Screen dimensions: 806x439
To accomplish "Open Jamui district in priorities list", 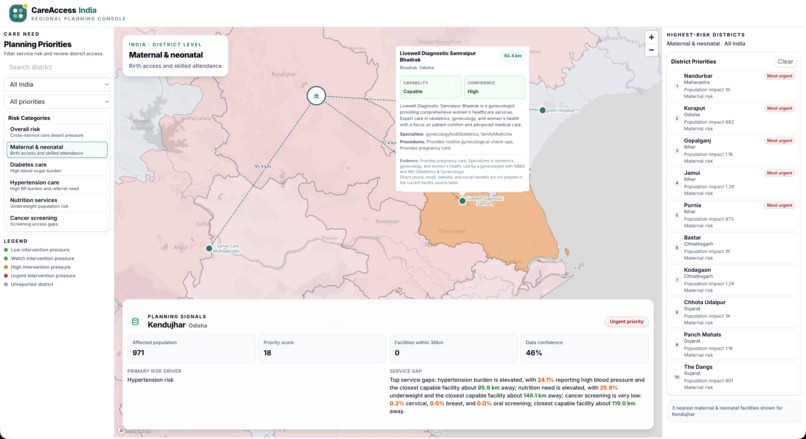I will click(x=734, y=183).
